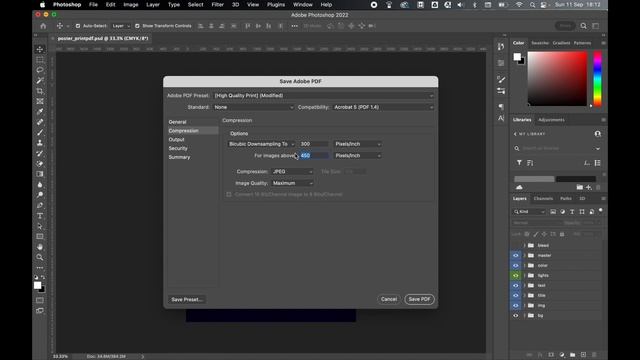
Task: Open the Spotlight search in menu bar
Action: point(532,4)
